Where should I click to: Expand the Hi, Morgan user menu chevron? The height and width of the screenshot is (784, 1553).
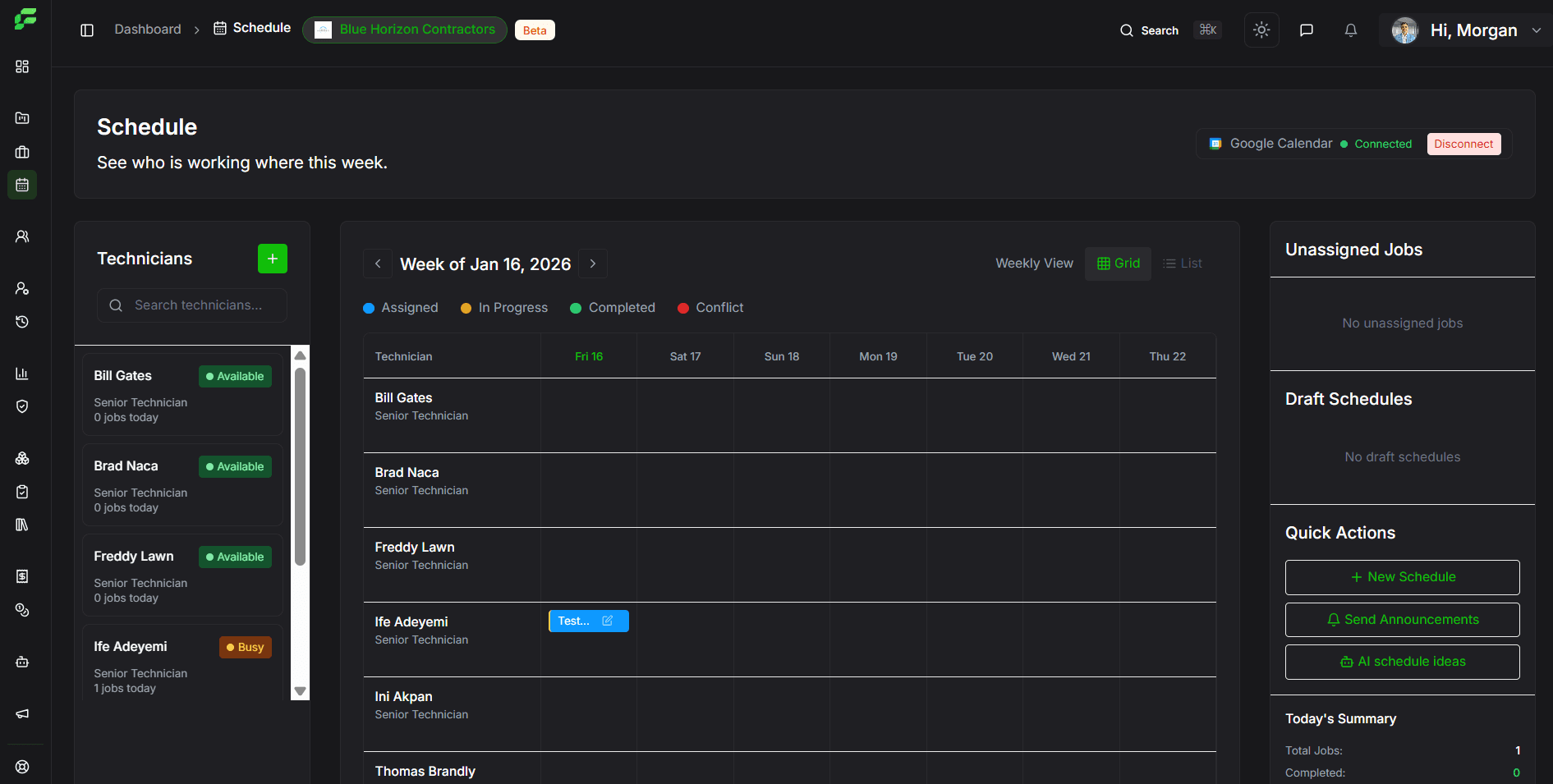pos(1536,30)
